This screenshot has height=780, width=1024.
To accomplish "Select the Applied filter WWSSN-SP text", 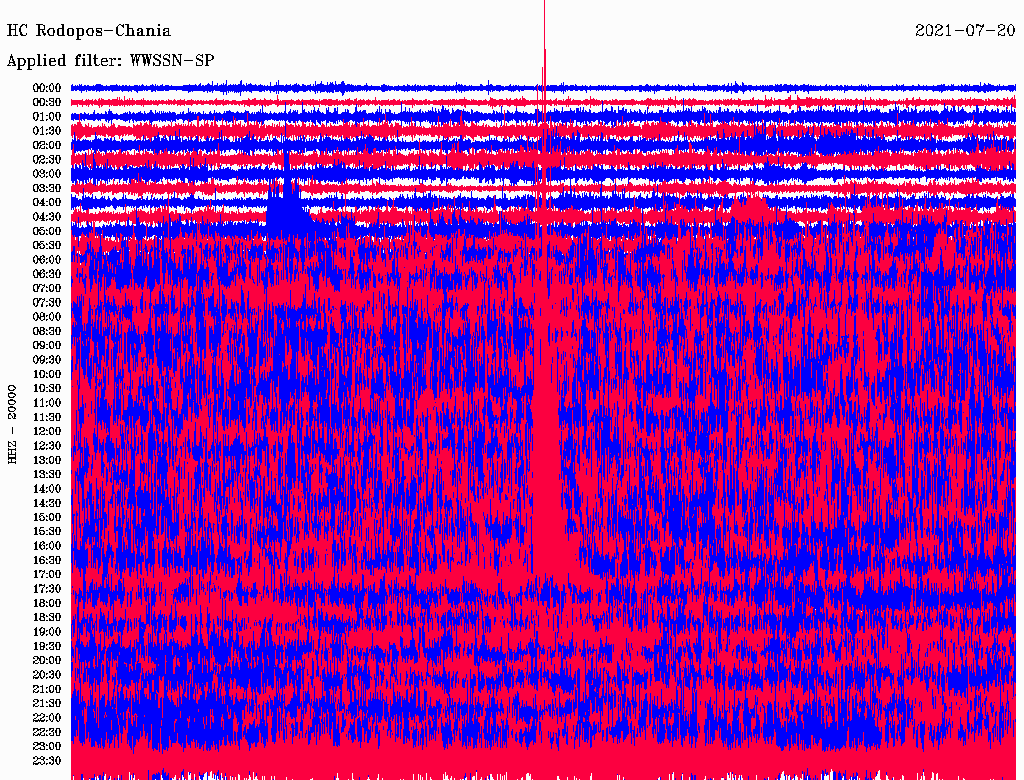I will [110, 61].
